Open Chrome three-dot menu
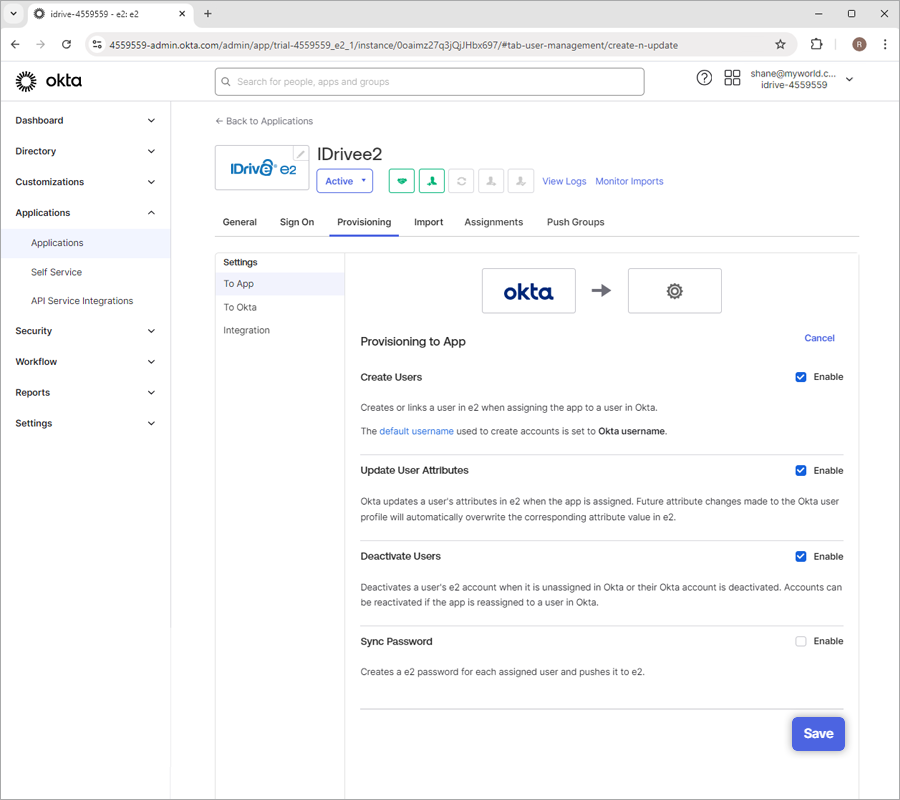Viewport: 900px width, 800px height. (x=885, y=44)
